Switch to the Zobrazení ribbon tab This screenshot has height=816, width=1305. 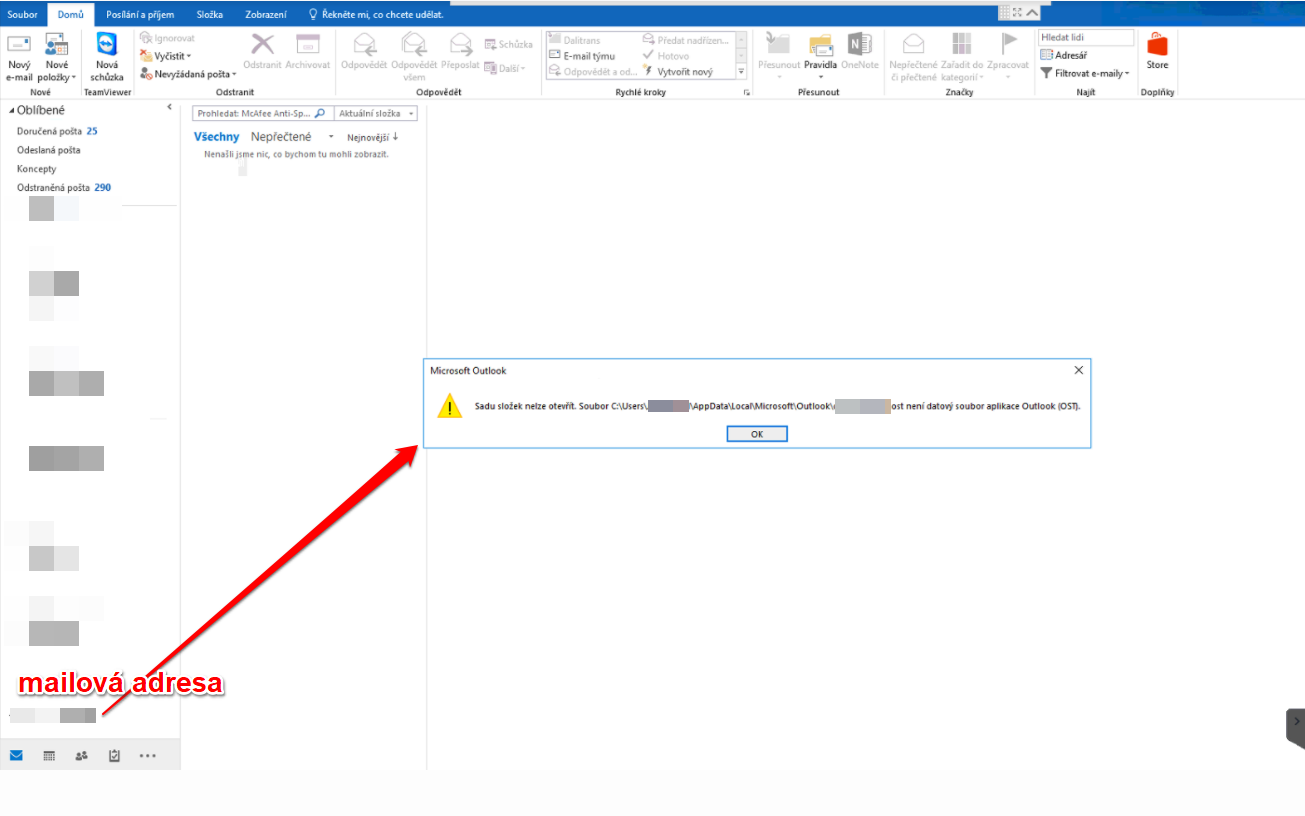[266, 15]
